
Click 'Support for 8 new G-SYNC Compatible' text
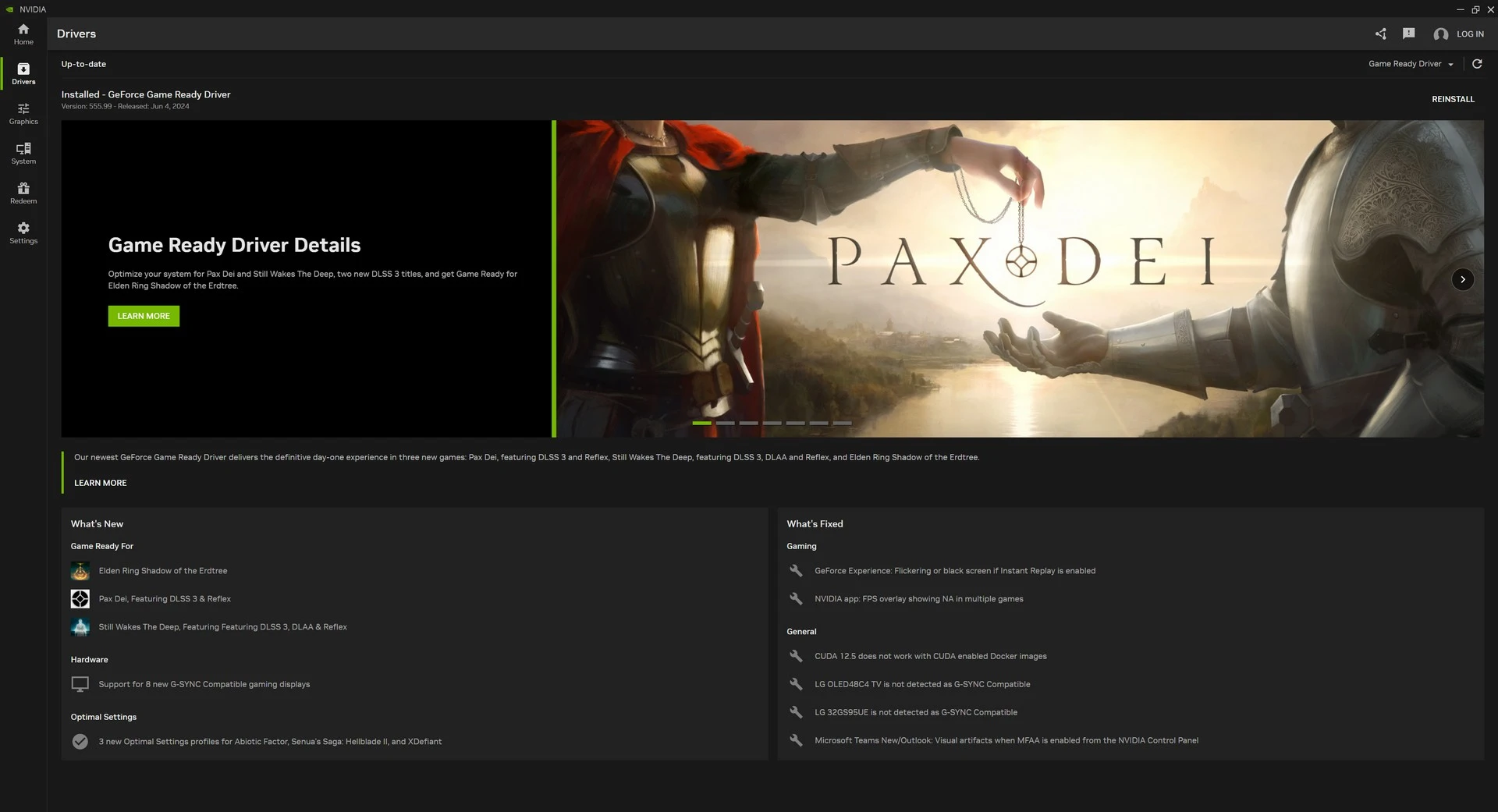pyautogui.click(x=204, y=684)
